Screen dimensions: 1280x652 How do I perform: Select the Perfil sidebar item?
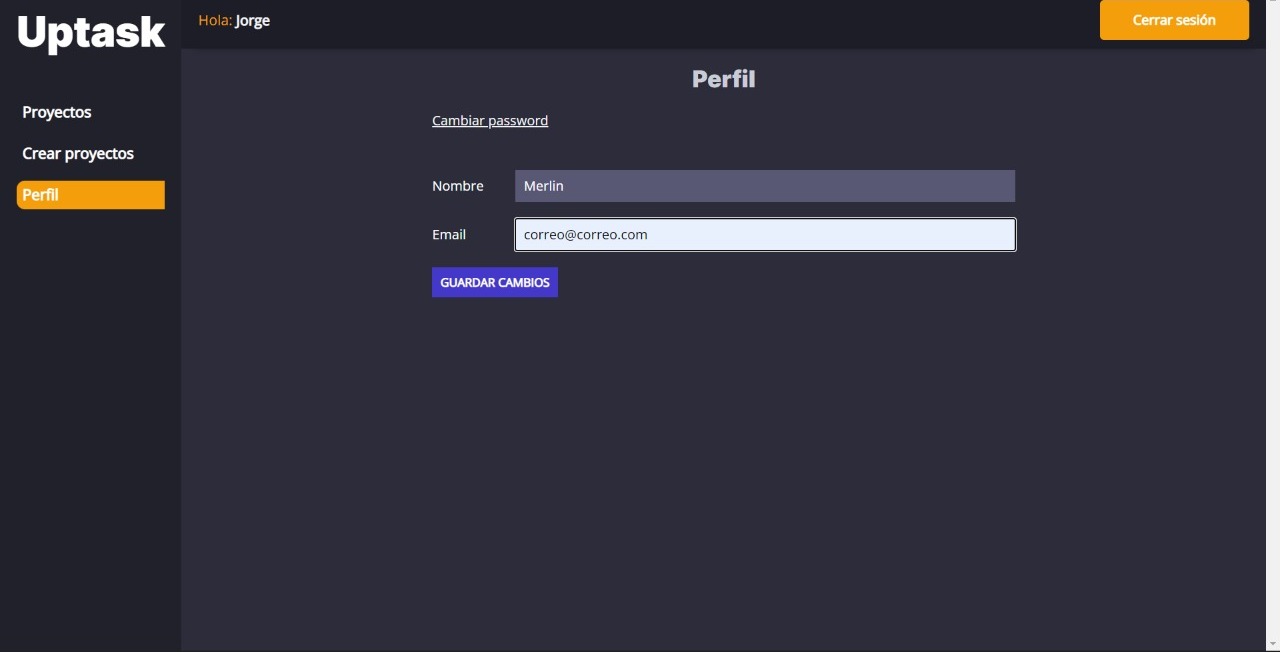91,195
